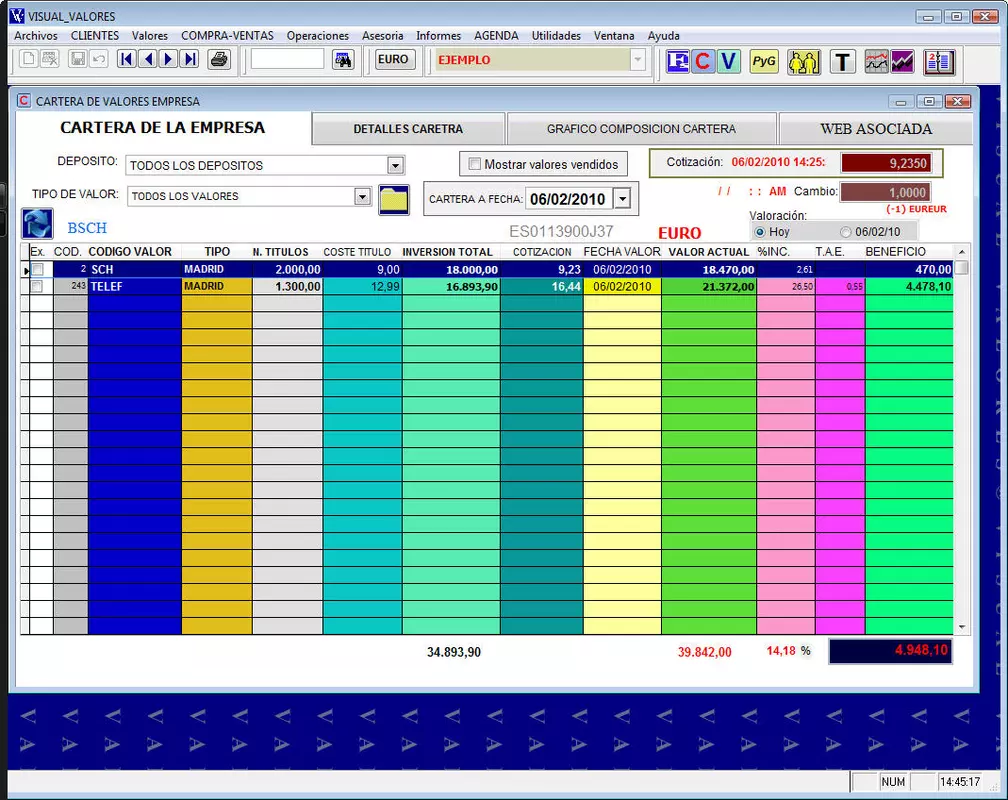Go to first record navigation icon
This screenshot has height=800, width=1008.
tap(127, 60)
